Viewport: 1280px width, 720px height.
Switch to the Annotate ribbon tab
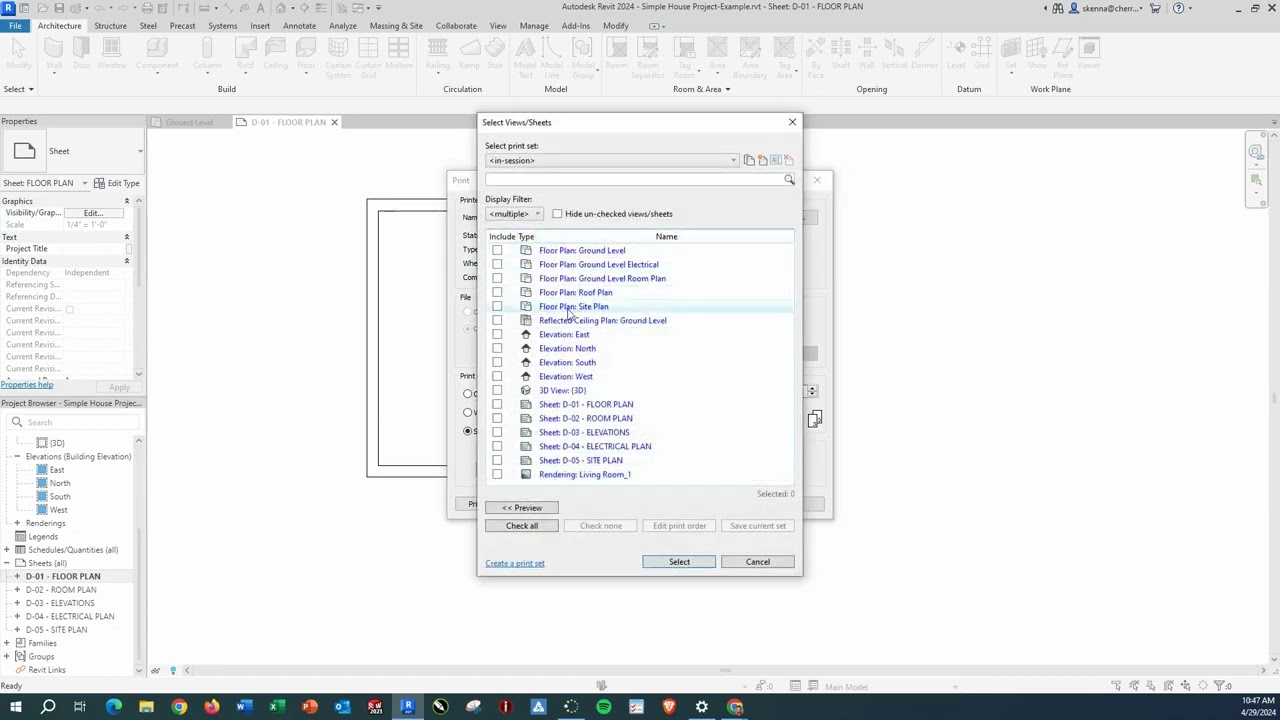(299, 26)
